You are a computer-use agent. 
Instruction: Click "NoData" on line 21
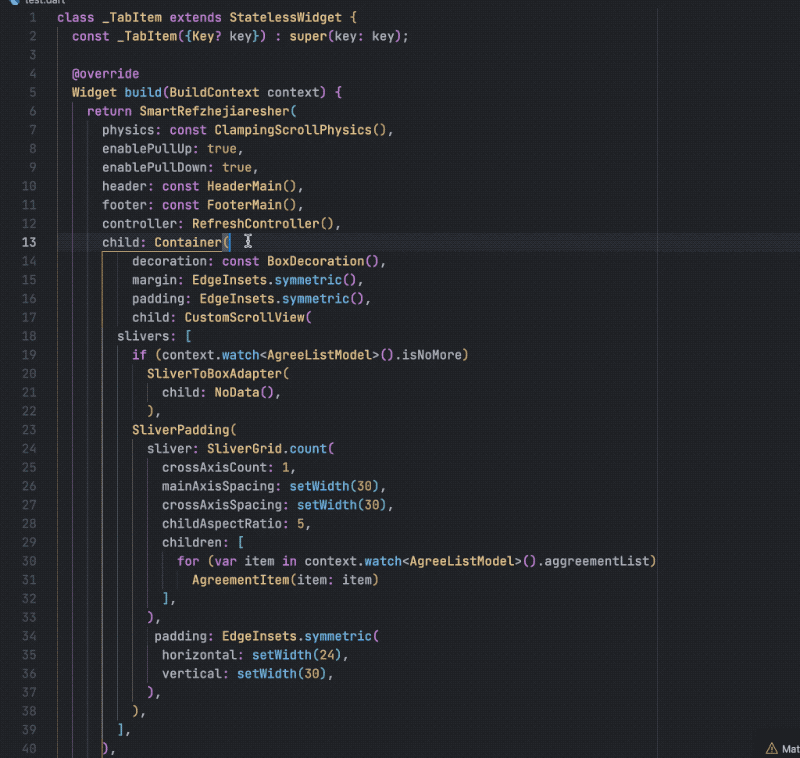[x=237, y=393]
